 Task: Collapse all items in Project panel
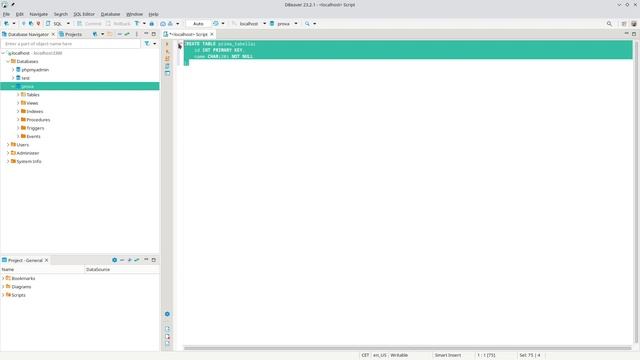(x=122, y=260)
